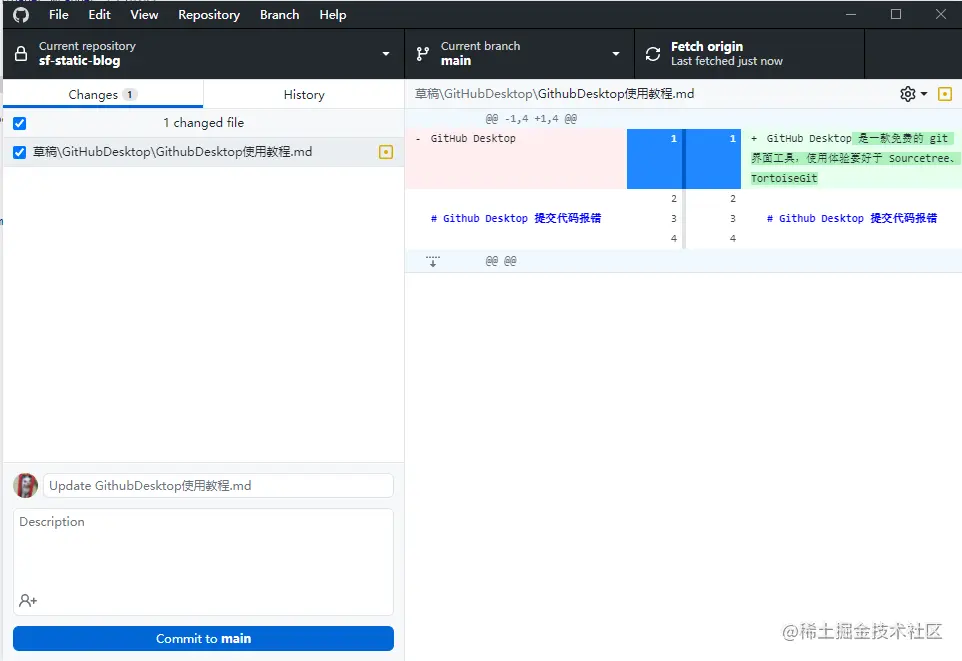Click the Commit to main button
962x661 pixels.
[x=203, y=638]
